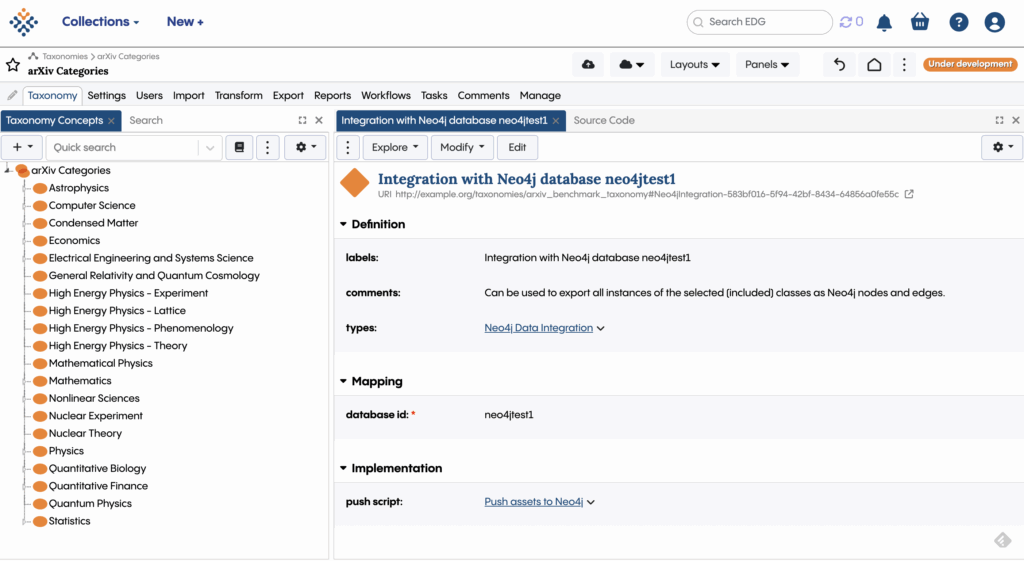Open the Export tab

coord(288,95)
